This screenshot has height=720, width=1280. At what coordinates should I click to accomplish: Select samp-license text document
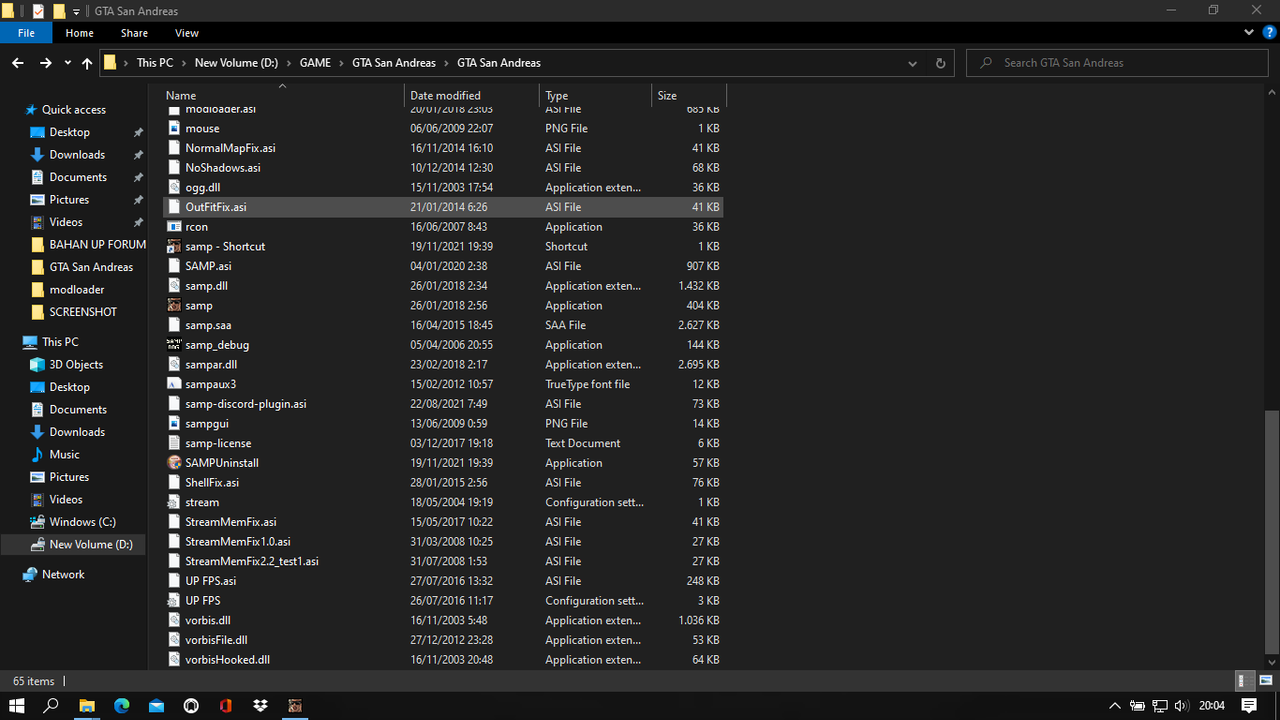442,443
